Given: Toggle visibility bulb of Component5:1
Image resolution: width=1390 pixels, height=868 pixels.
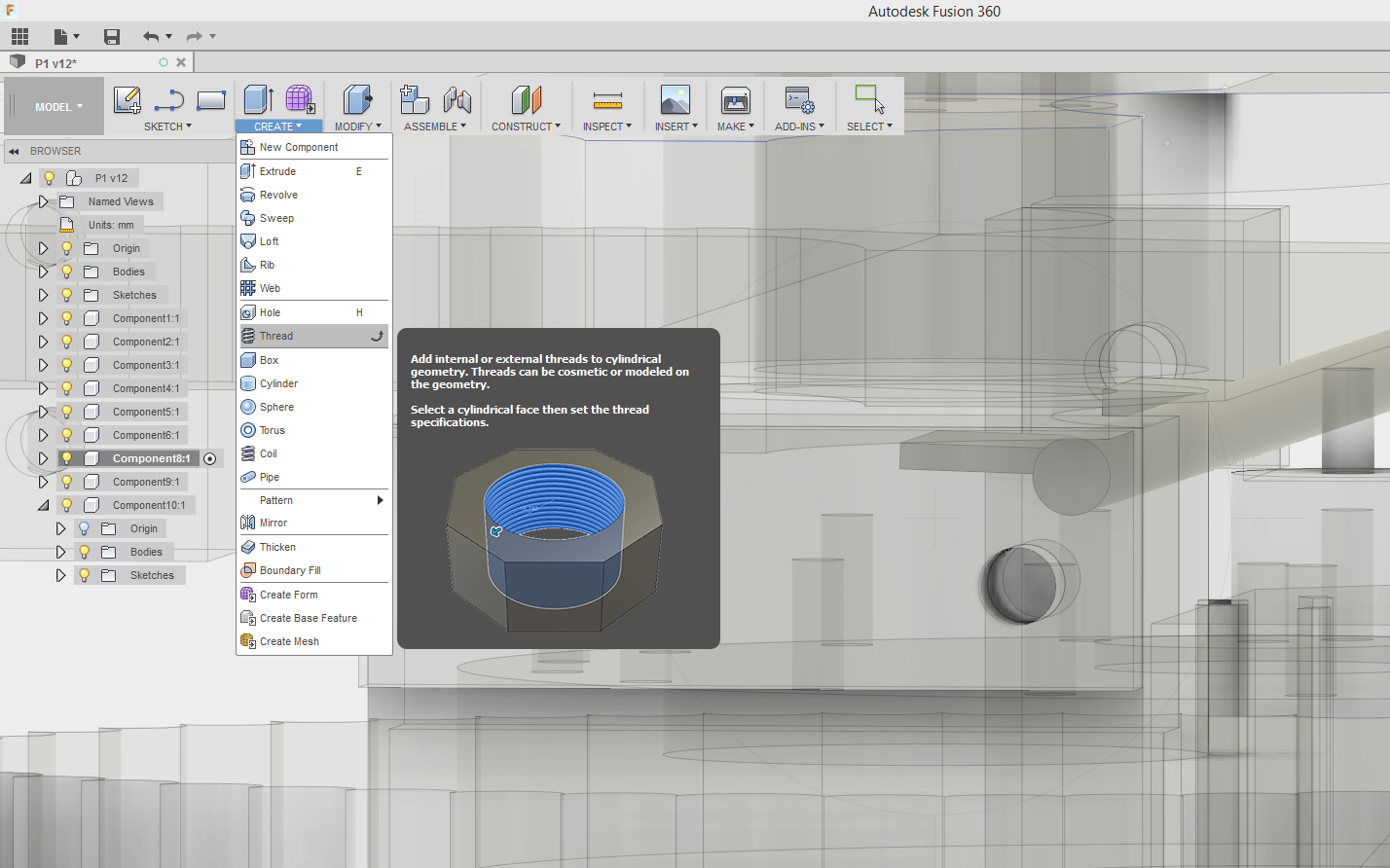Looking at the screenshot, I should click(x=67, y=412).
